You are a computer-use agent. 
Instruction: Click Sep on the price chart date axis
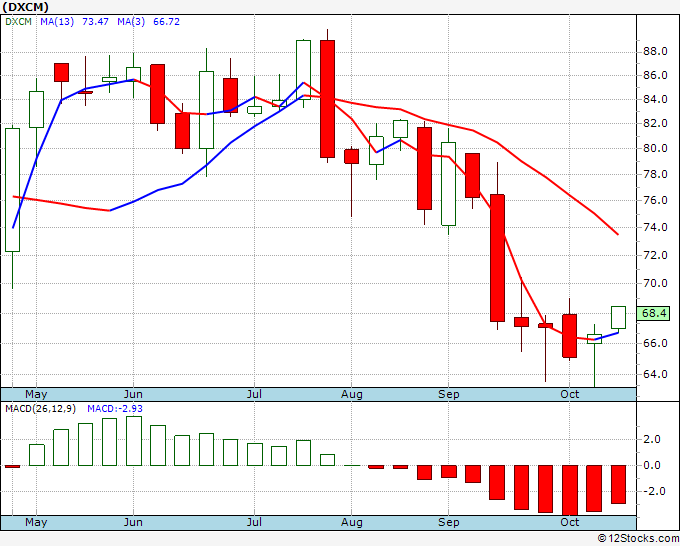coord(448,394)
